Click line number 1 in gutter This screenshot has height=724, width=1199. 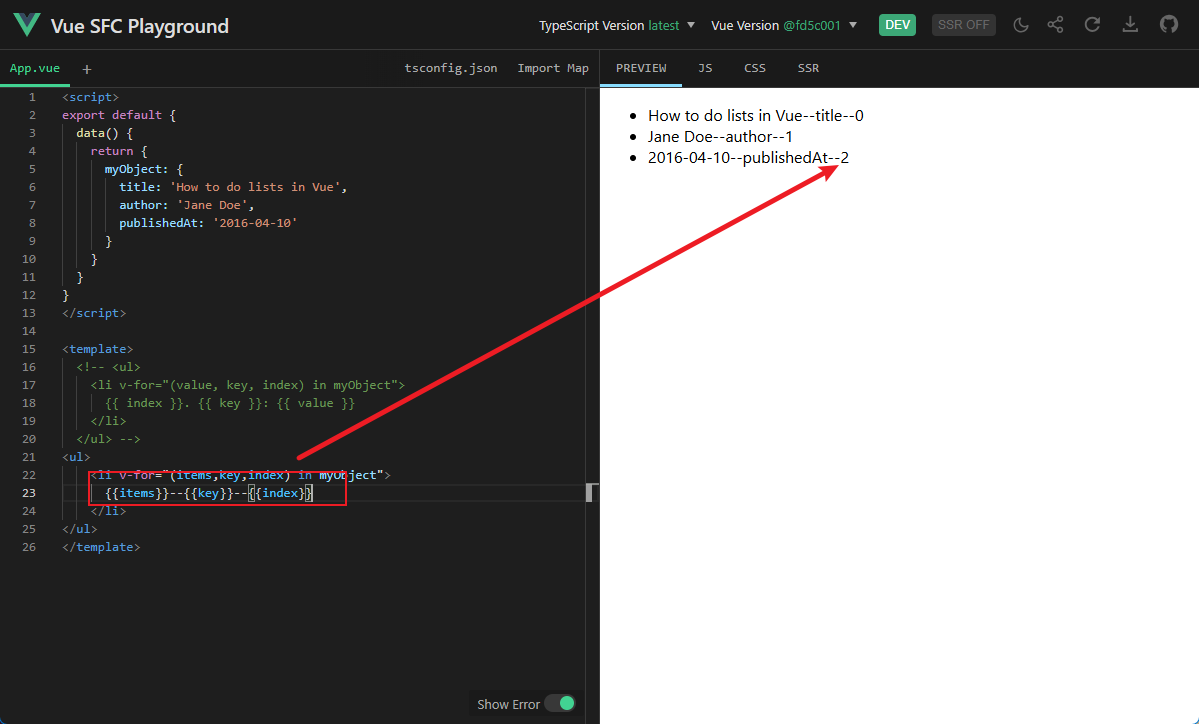[x=32, y=97]
